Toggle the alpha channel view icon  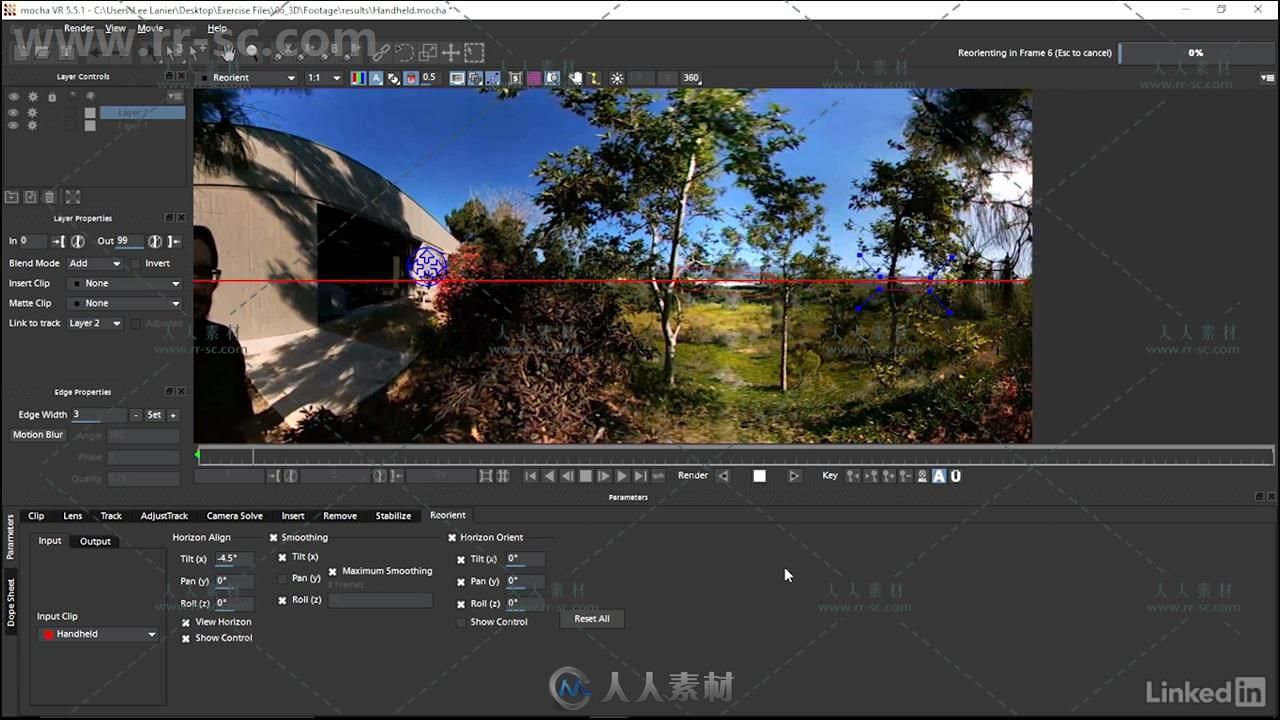point(376,78)
